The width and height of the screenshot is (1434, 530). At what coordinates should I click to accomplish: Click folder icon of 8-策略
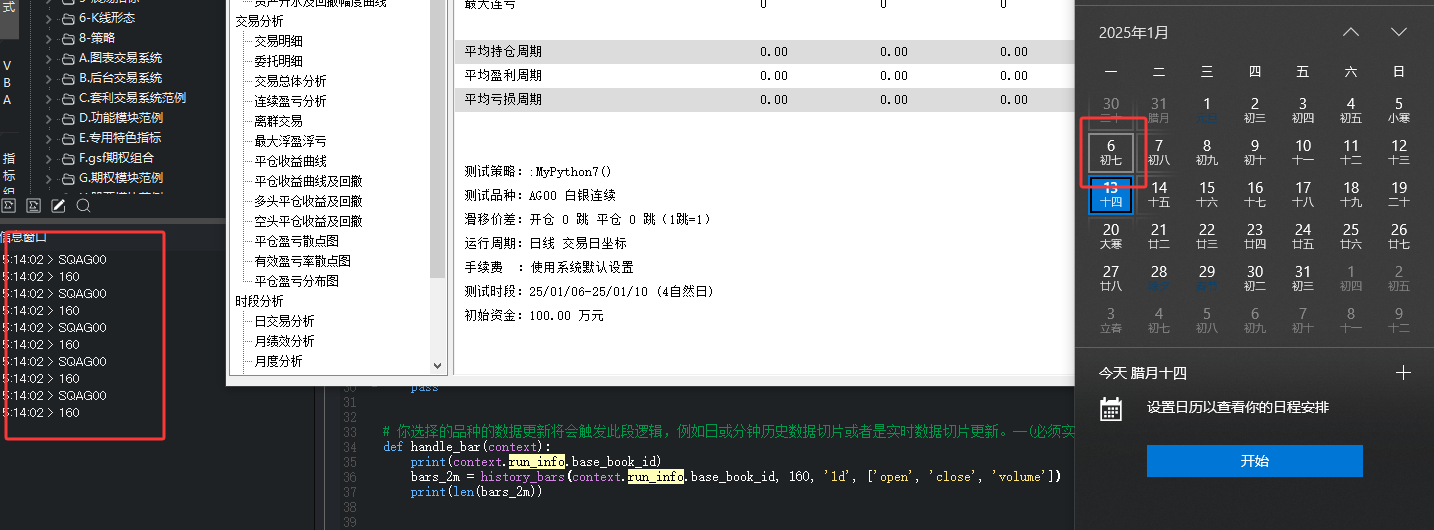(x=68, y=38)
